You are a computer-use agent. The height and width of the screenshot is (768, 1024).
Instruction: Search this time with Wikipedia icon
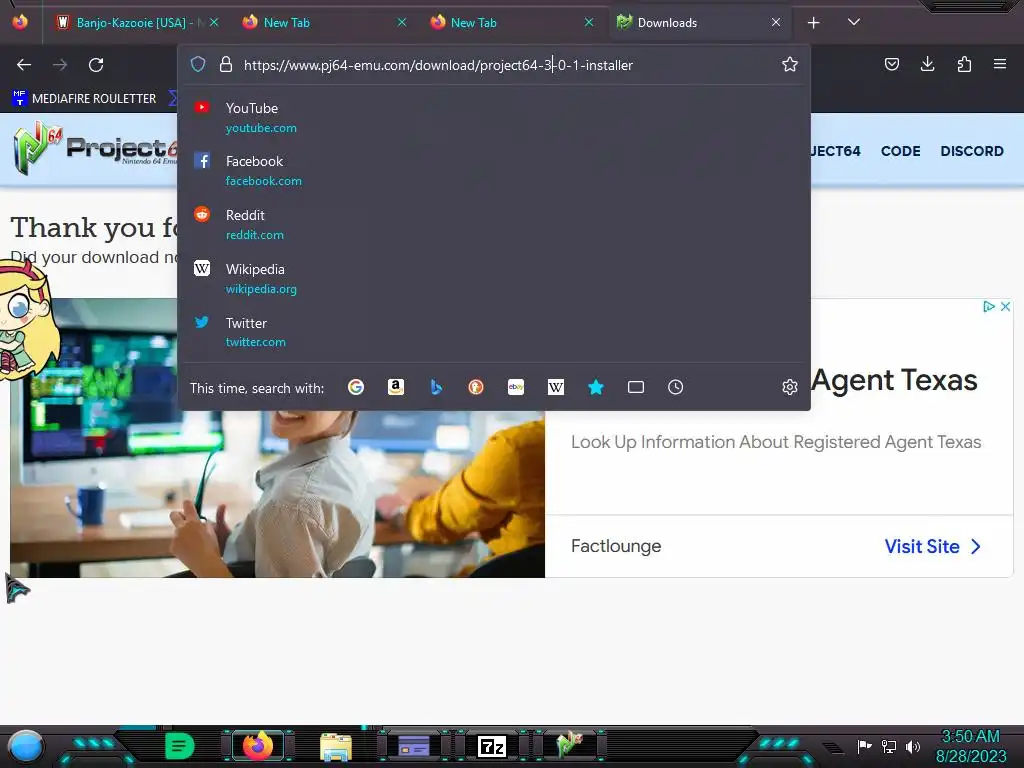556,387
